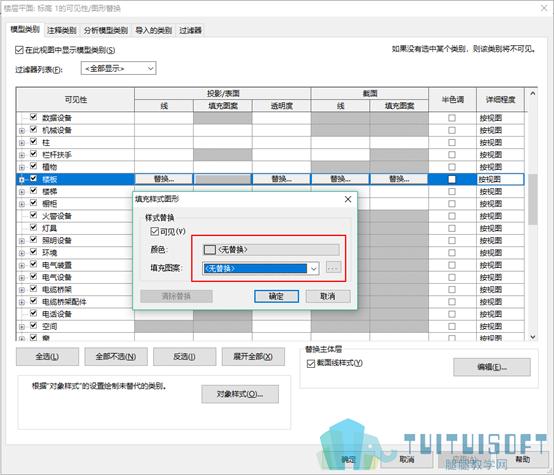Click the 反选(I) button
Viewport: 554px width, 475px height.
[184, 357]
